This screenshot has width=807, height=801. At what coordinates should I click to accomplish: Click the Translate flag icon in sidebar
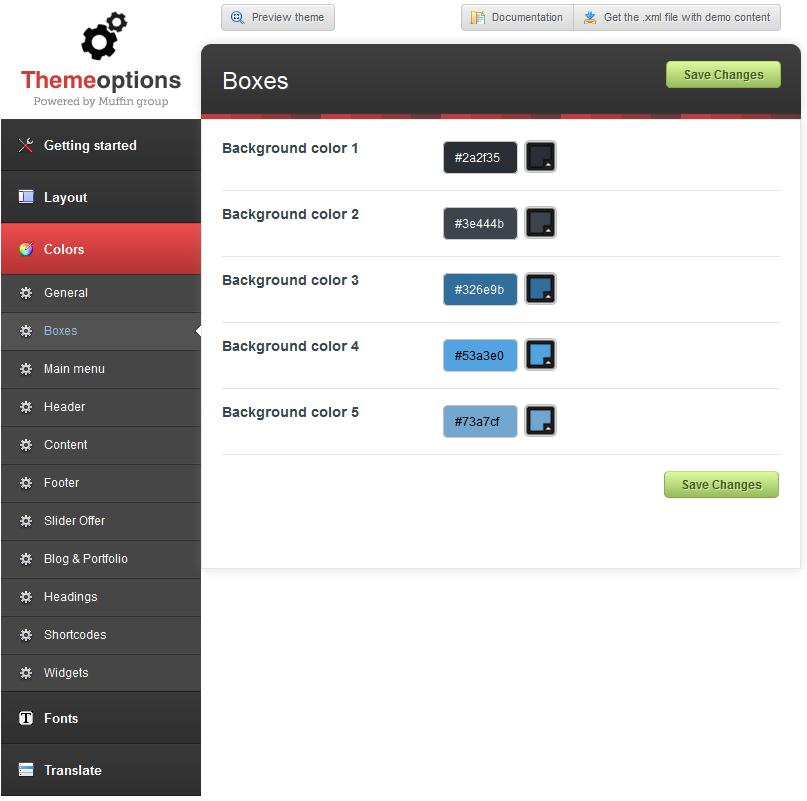[x=26, y=770]
